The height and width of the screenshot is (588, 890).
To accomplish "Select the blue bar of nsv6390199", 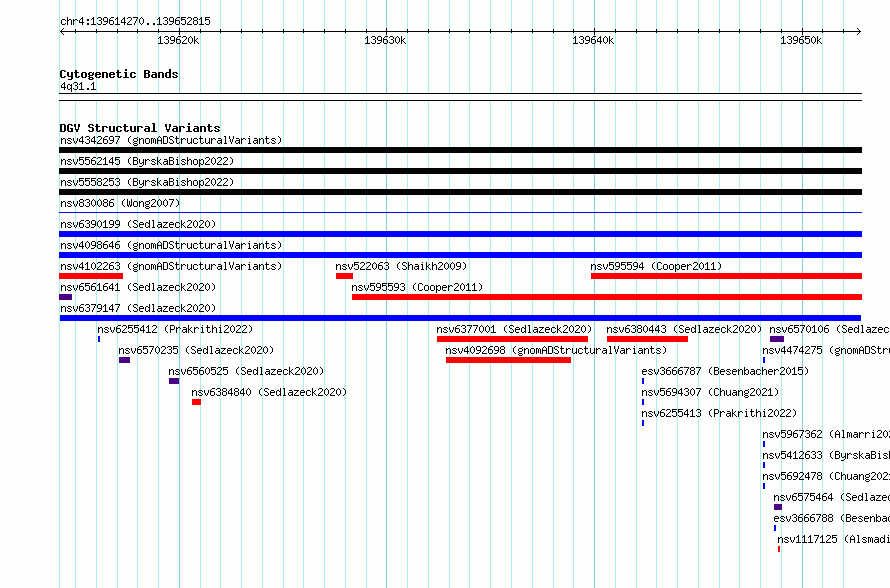I will point(460,234).
